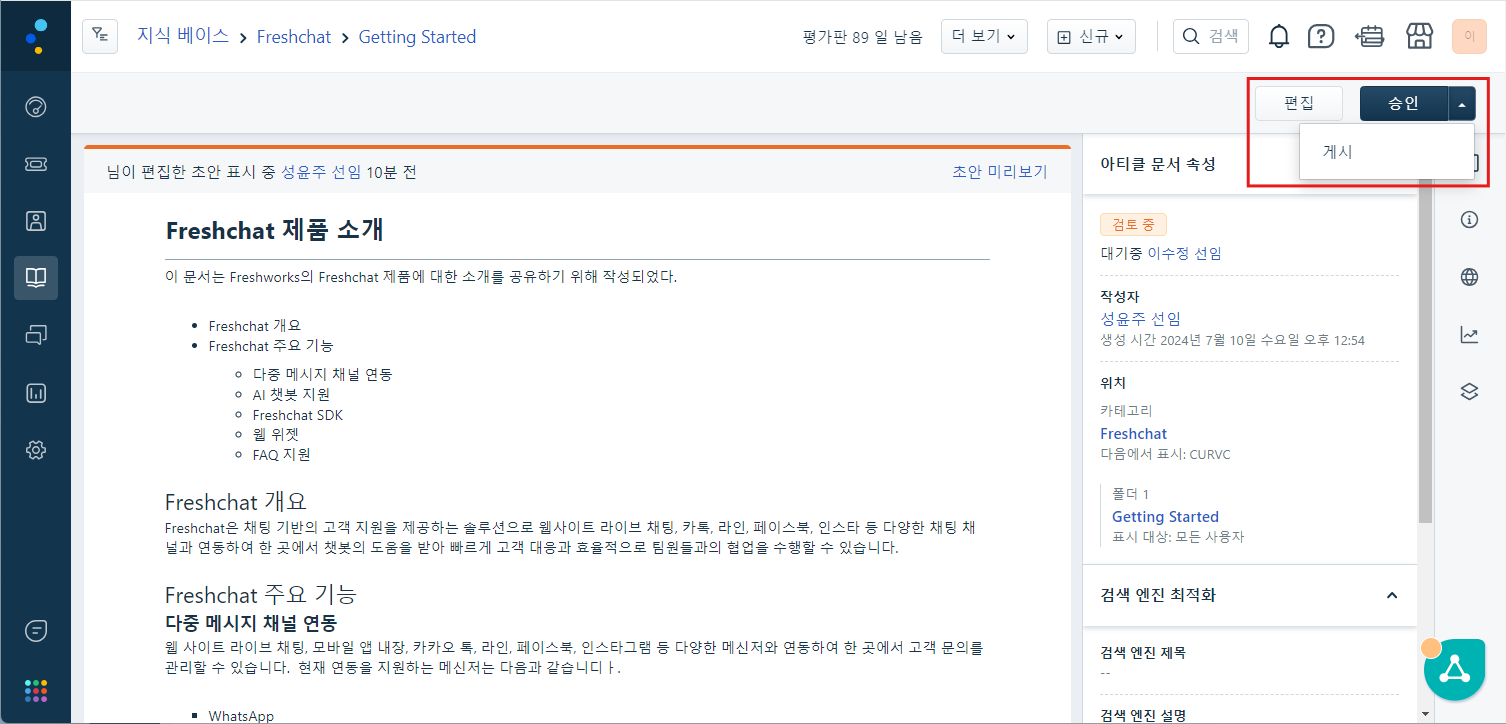
Task: Click the 검토 중 status badge
Action: click(1133, 225)
